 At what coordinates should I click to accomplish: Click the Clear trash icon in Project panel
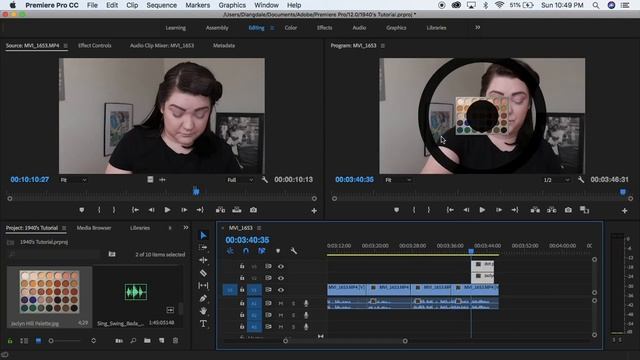(176, 340)
